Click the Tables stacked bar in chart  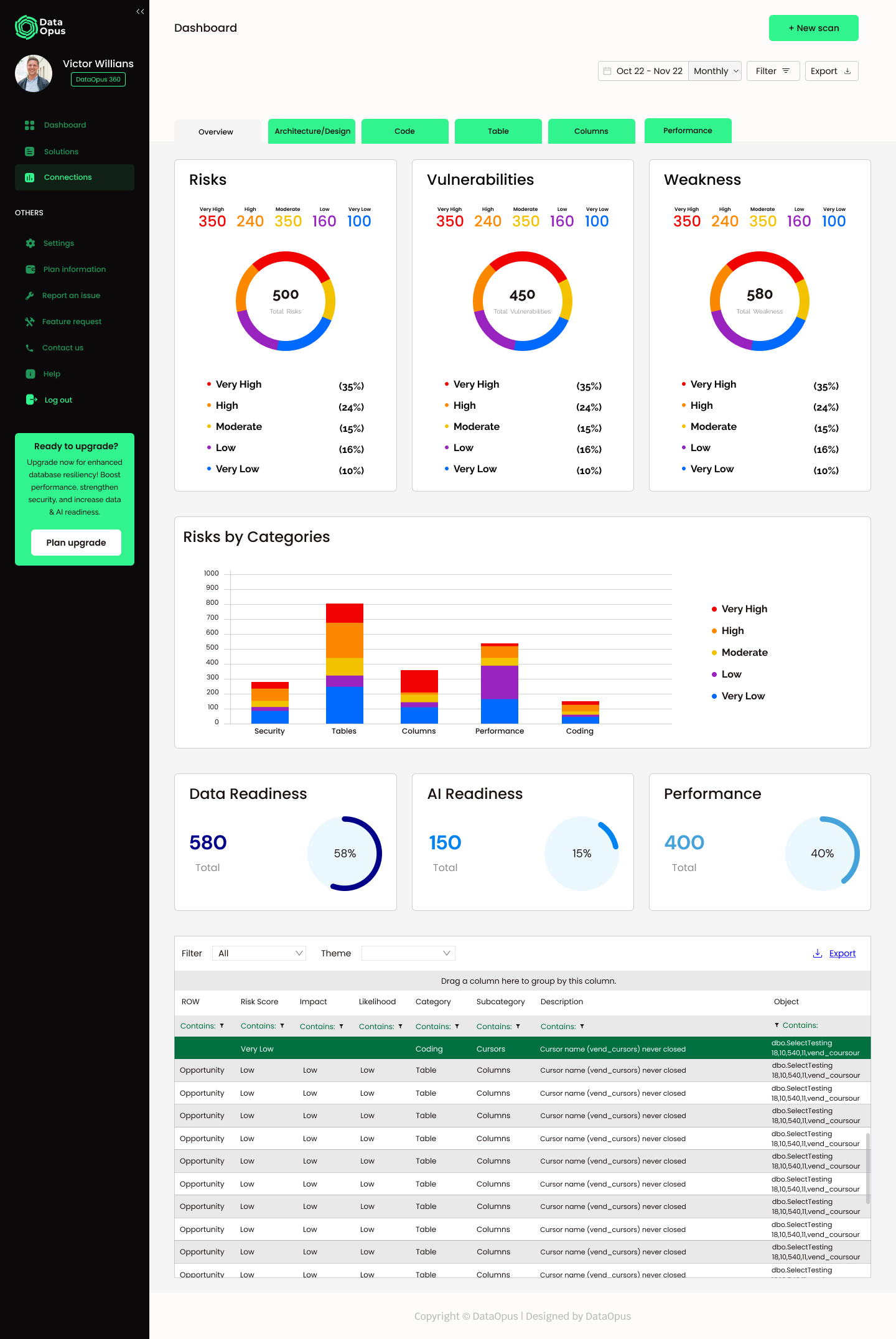345,663
